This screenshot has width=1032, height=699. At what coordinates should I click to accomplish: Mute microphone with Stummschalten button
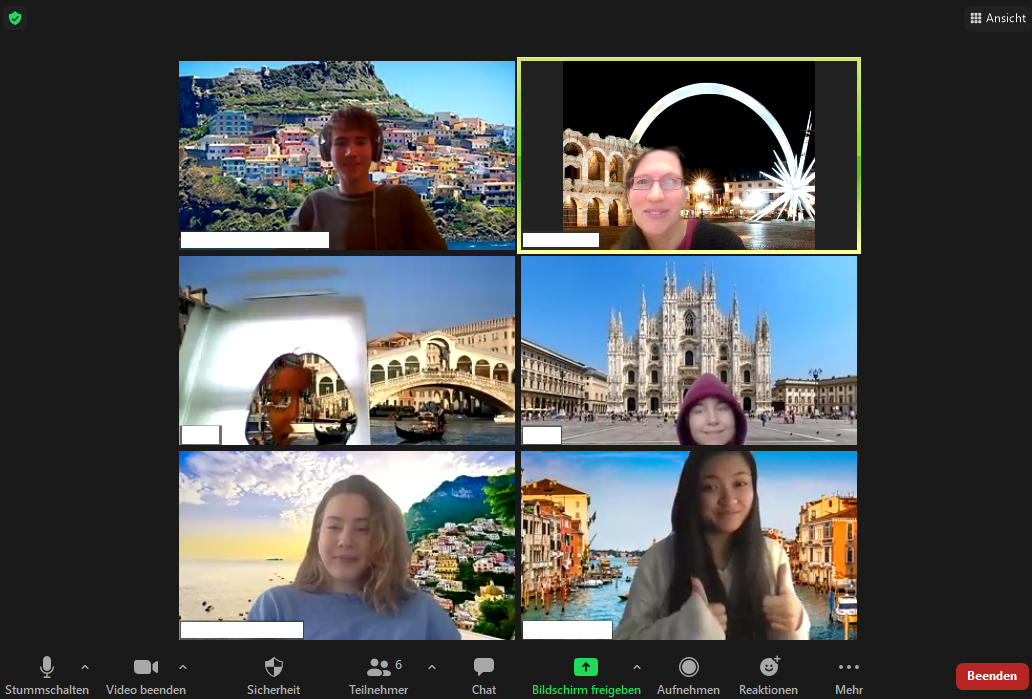pyautogui.click(x=47, y=676)
